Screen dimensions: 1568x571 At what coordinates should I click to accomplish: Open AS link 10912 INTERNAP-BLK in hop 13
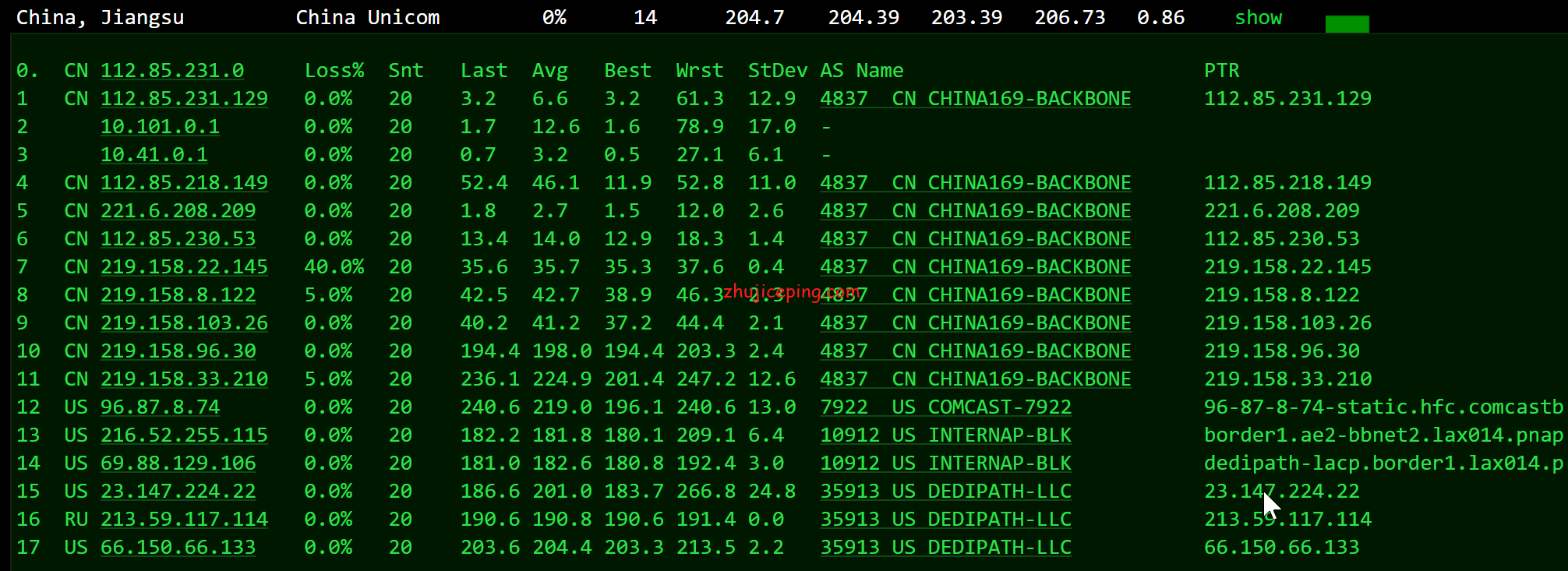[x=945, y=435]
